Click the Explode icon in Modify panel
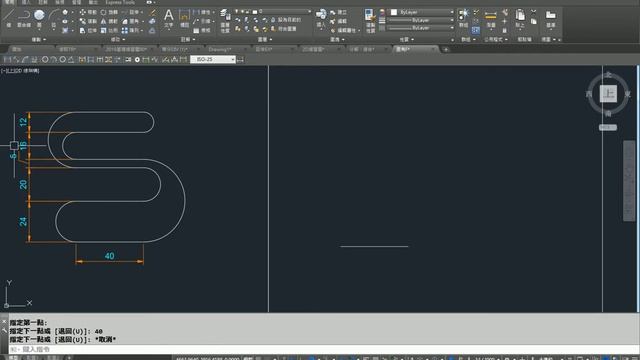Viewport: 640px width, 360px height. pos(152,21)
